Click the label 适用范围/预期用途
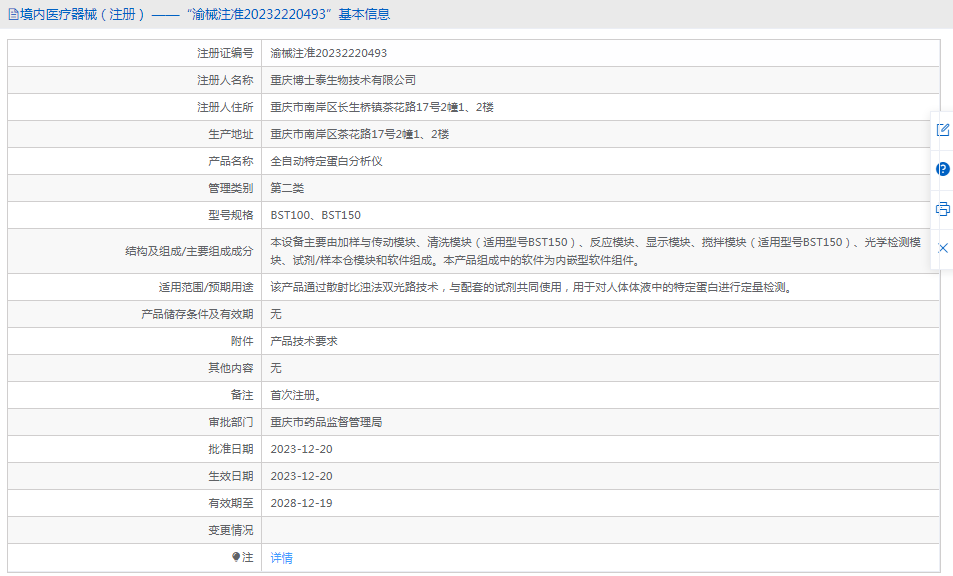The image size is (953, 576). [206, 287]
